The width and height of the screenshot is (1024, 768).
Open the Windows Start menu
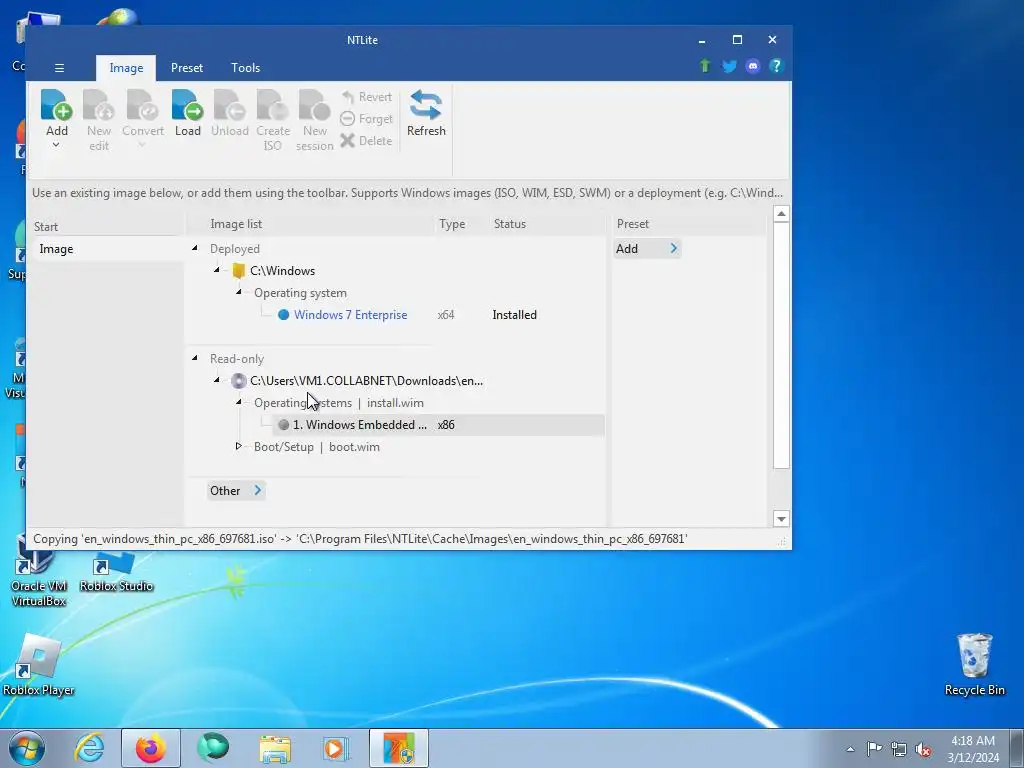26,748
